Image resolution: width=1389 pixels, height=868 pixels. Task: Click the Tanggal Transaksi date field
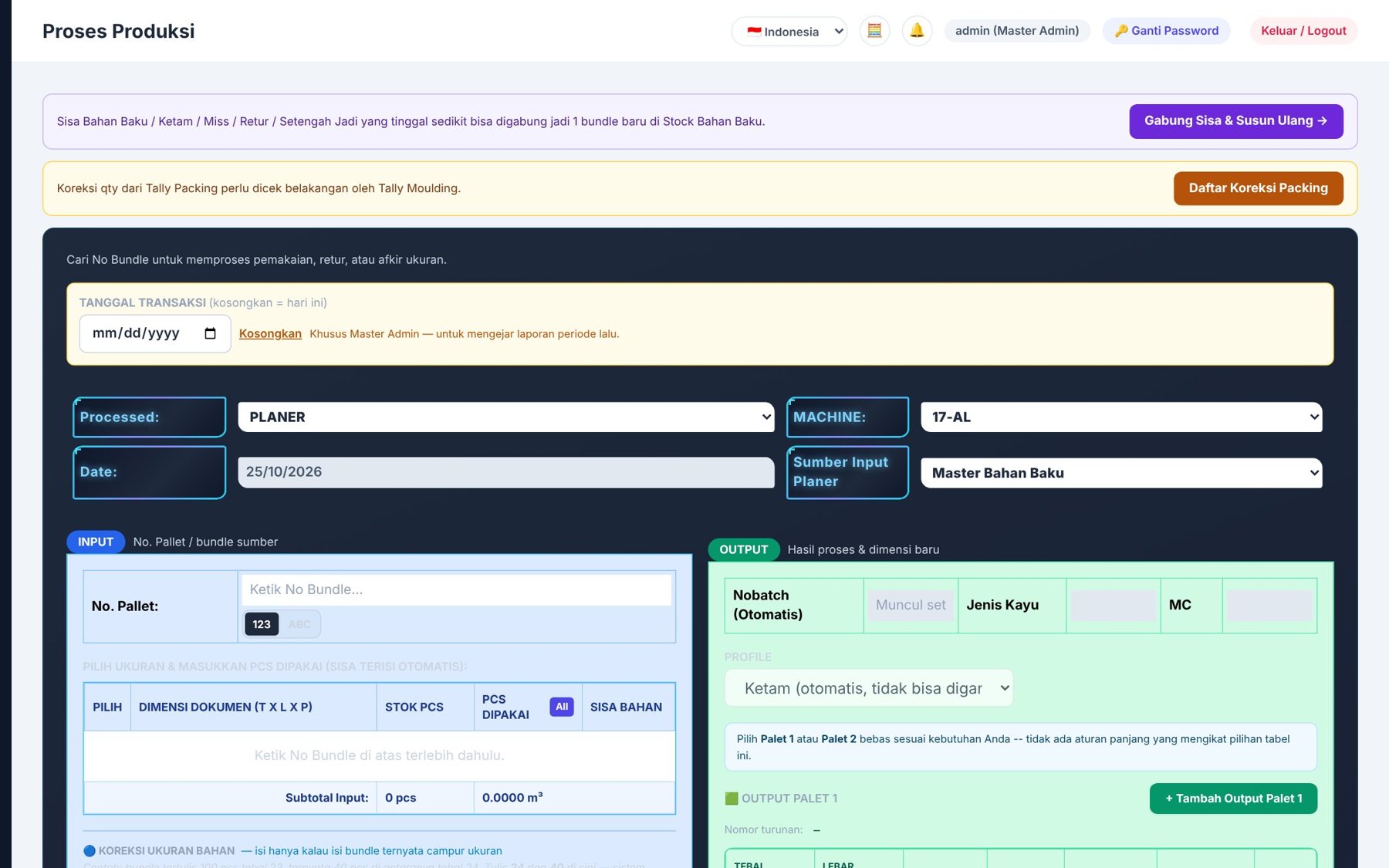coord(155,333)
